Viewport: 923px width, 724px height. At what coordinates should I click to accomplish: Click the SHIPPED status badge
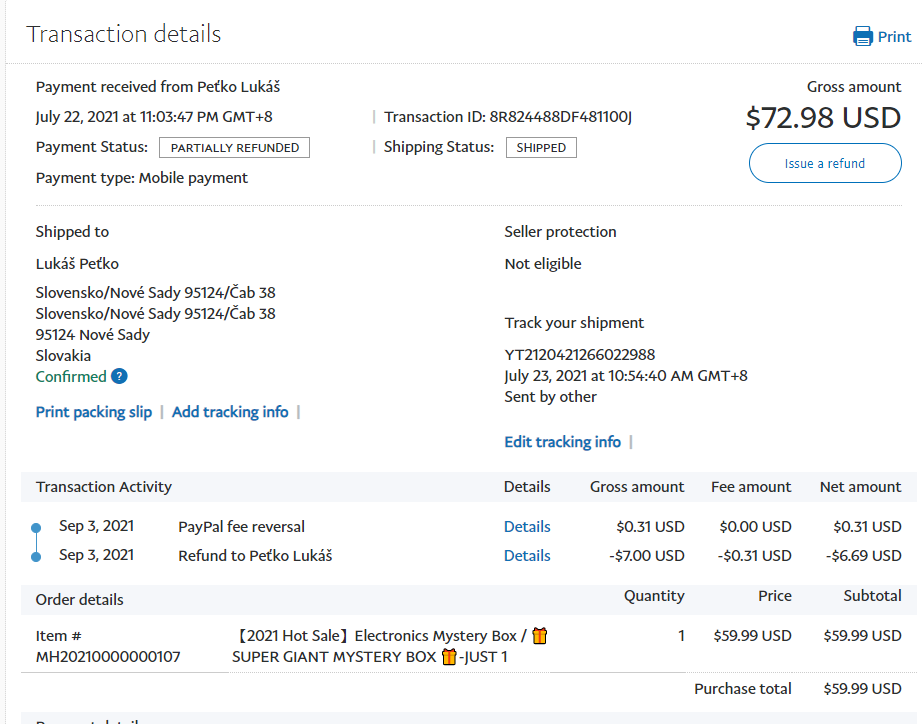[541, 148]
